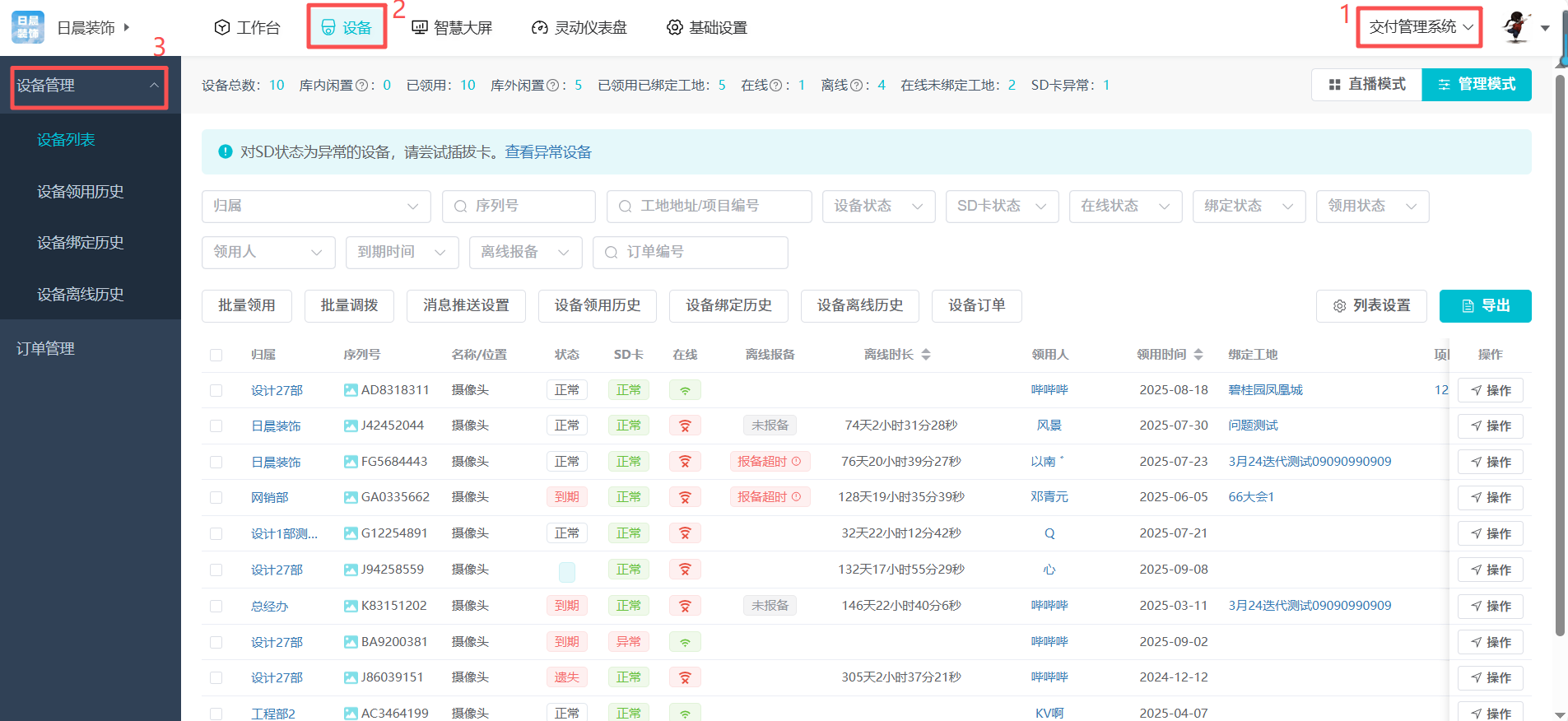Click the help icon beside 库内闲置
This screenshot has height=721, width=1568.
(x=361, y=86)
